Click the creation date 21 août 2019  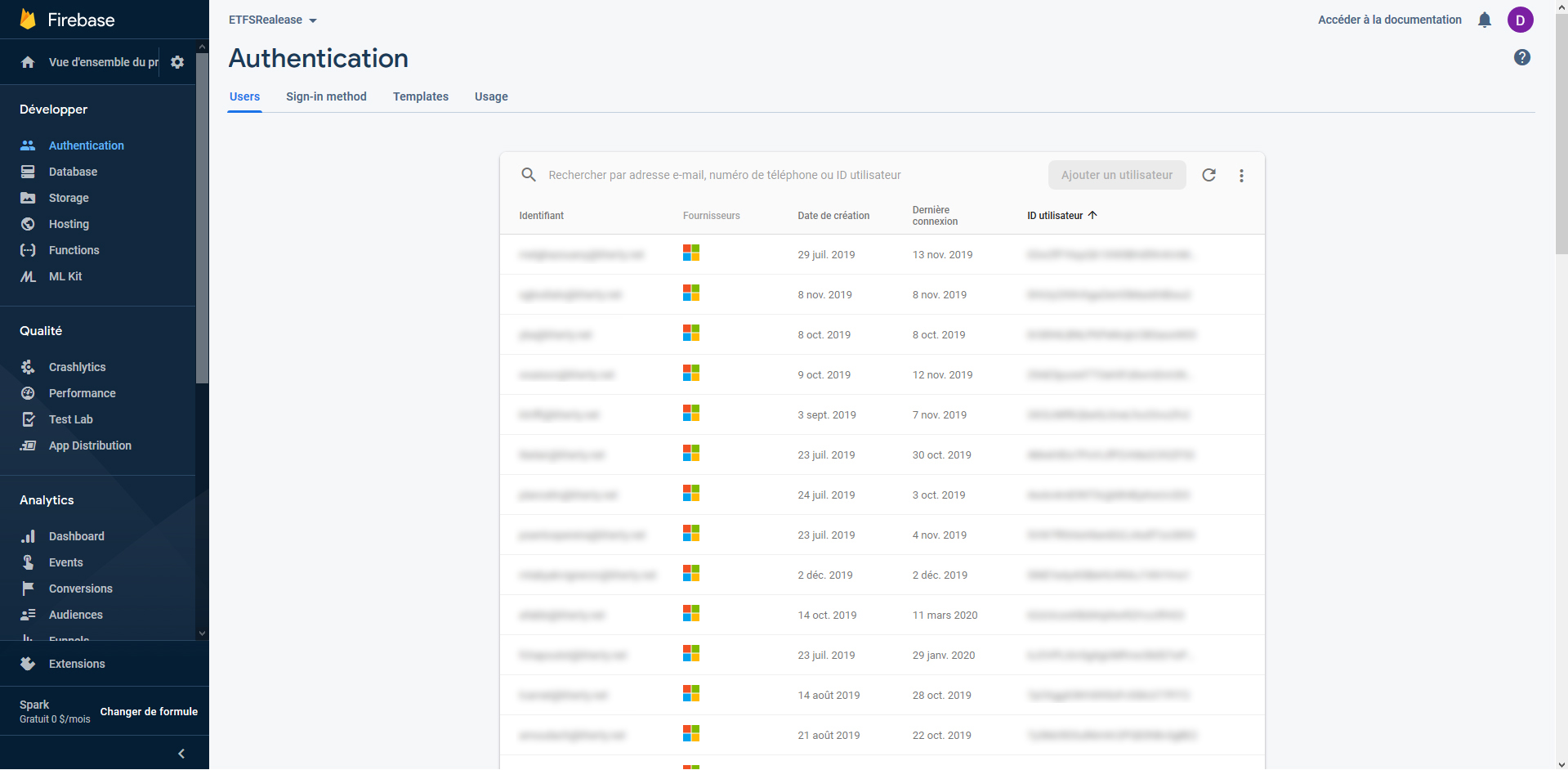point(829,736)
